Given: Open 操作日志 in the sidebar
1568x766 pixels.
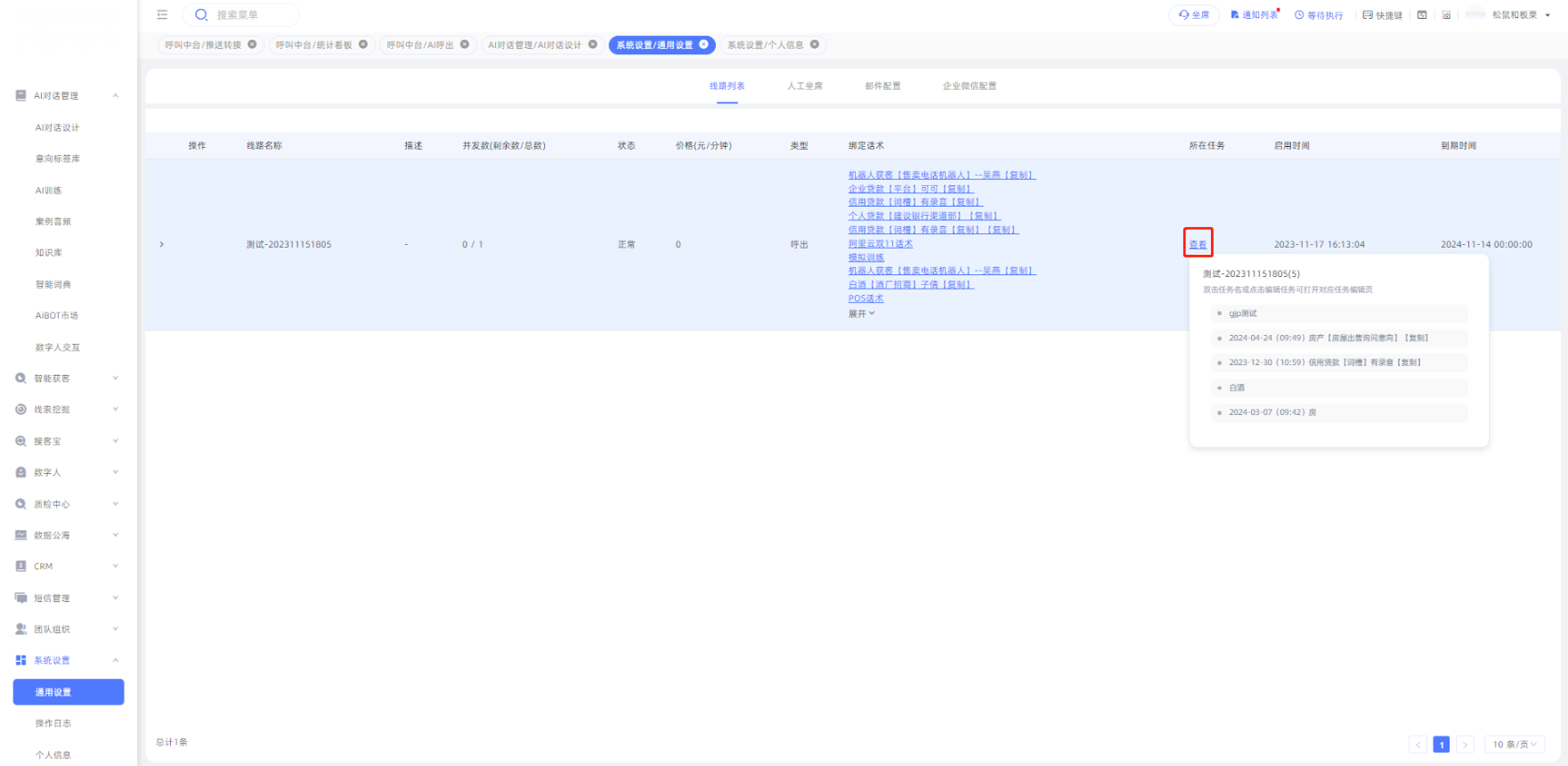Looking at the screenshot, I should 53,723.
